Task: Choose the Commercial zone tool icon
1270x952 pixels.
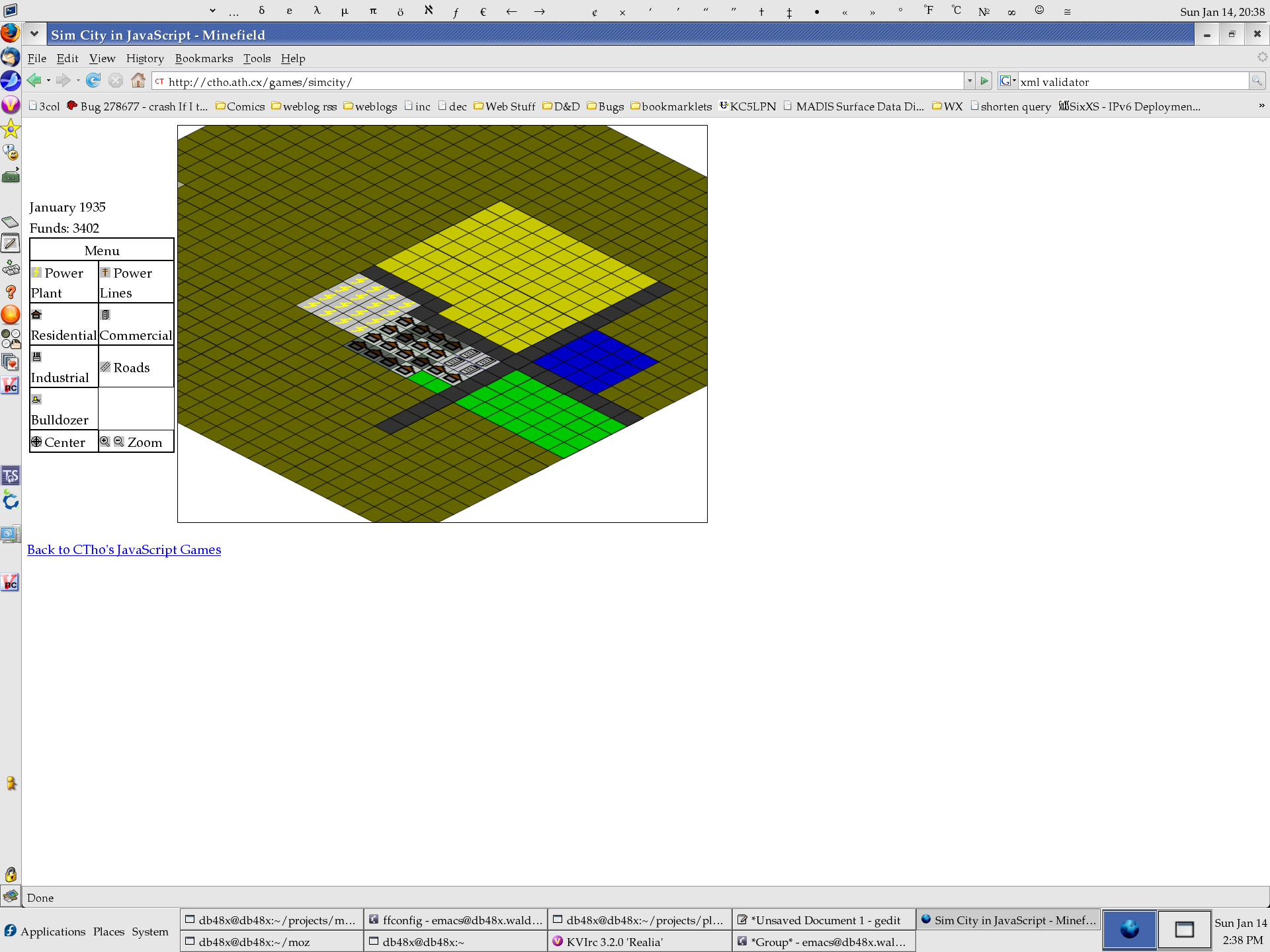Action: click(x=105, y=315)
